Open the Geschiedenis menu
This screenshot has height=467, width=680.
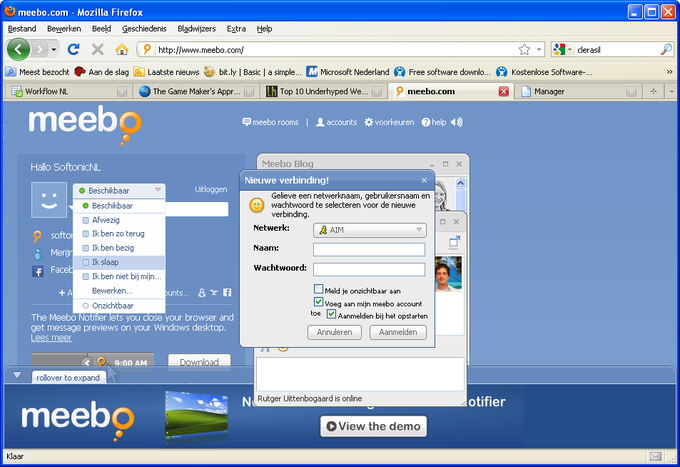pos(144,29)
